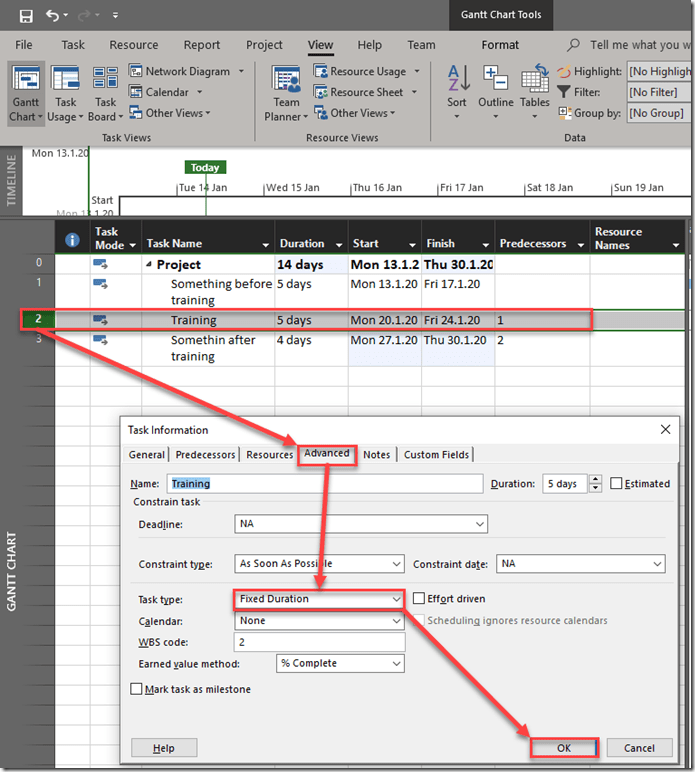Click the Save icon in title bar
Screen dimensions: 695x772
click(26, 16)
